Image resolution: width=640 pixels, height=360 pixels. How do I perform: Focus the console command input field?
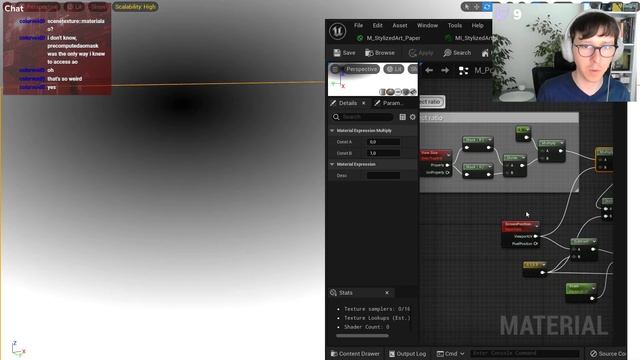(x=525, y=353)
